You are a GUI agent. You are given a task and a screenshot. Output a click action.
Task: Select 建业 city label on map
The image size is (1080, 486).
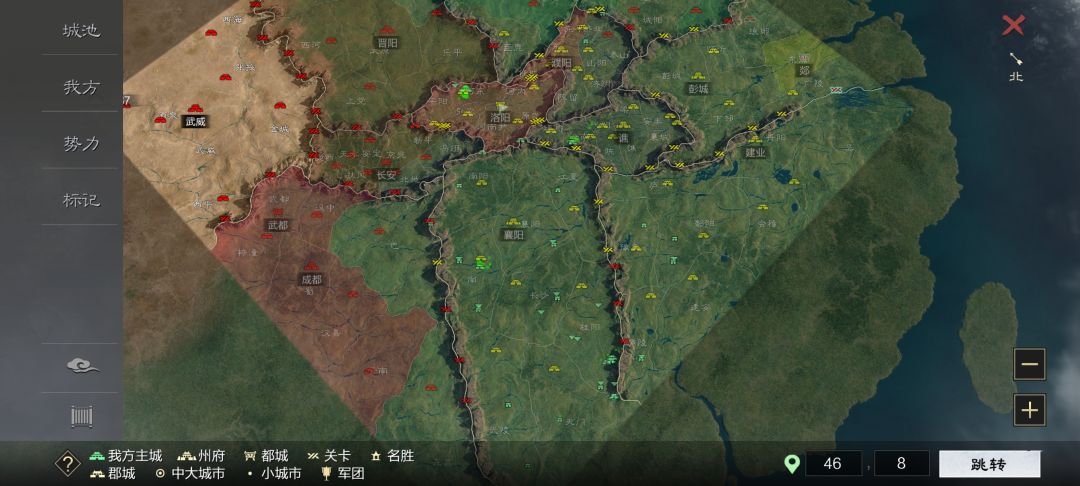[x=755, y=152]
